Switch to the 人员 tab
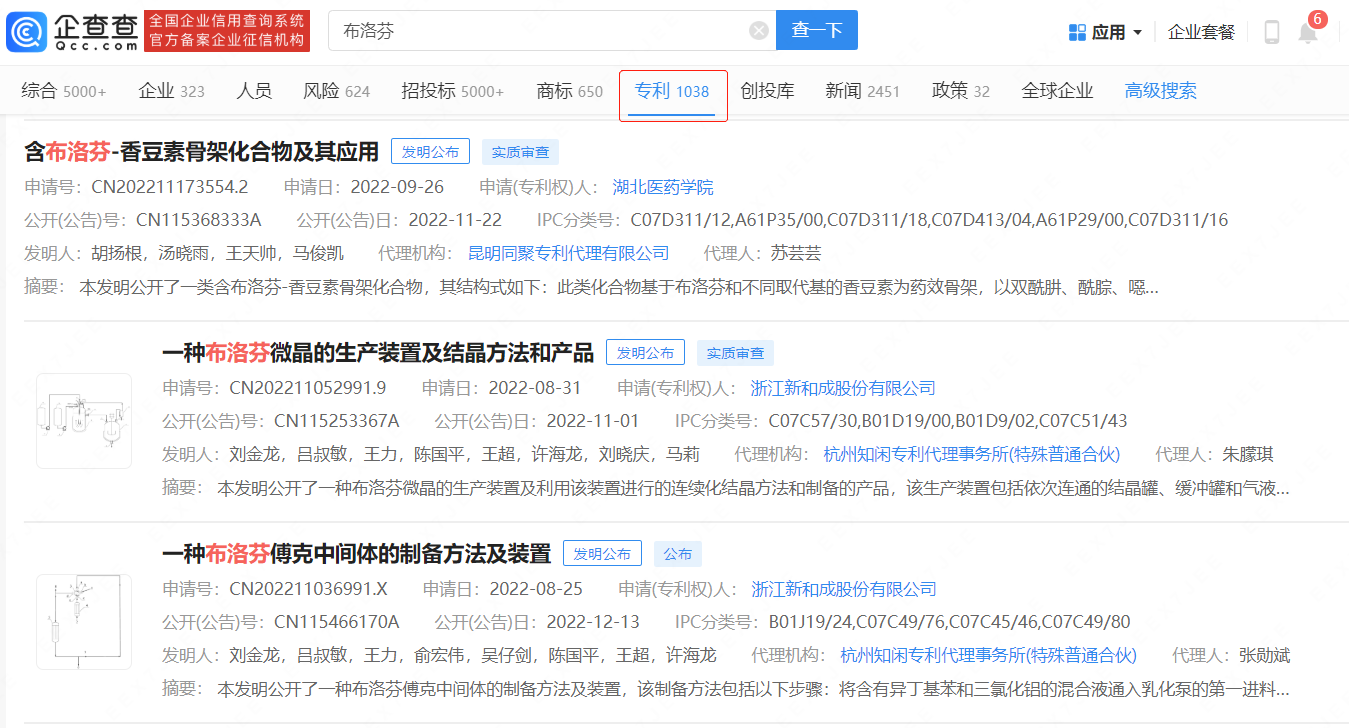Image resolution: width=1349 pixels, height=728 pixels. pos(254,91)
